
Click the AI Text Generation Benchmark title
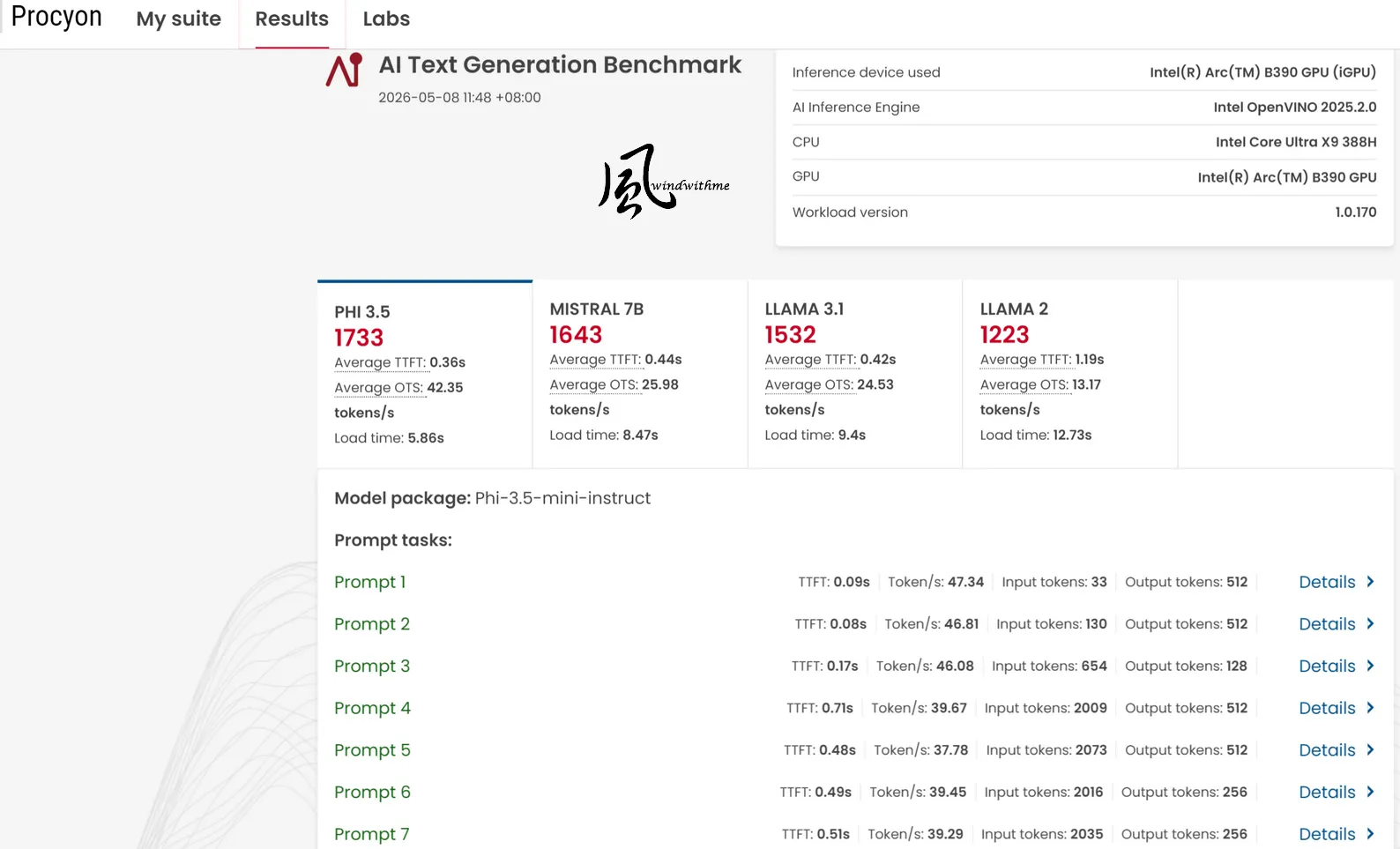(x=560, y=65)
